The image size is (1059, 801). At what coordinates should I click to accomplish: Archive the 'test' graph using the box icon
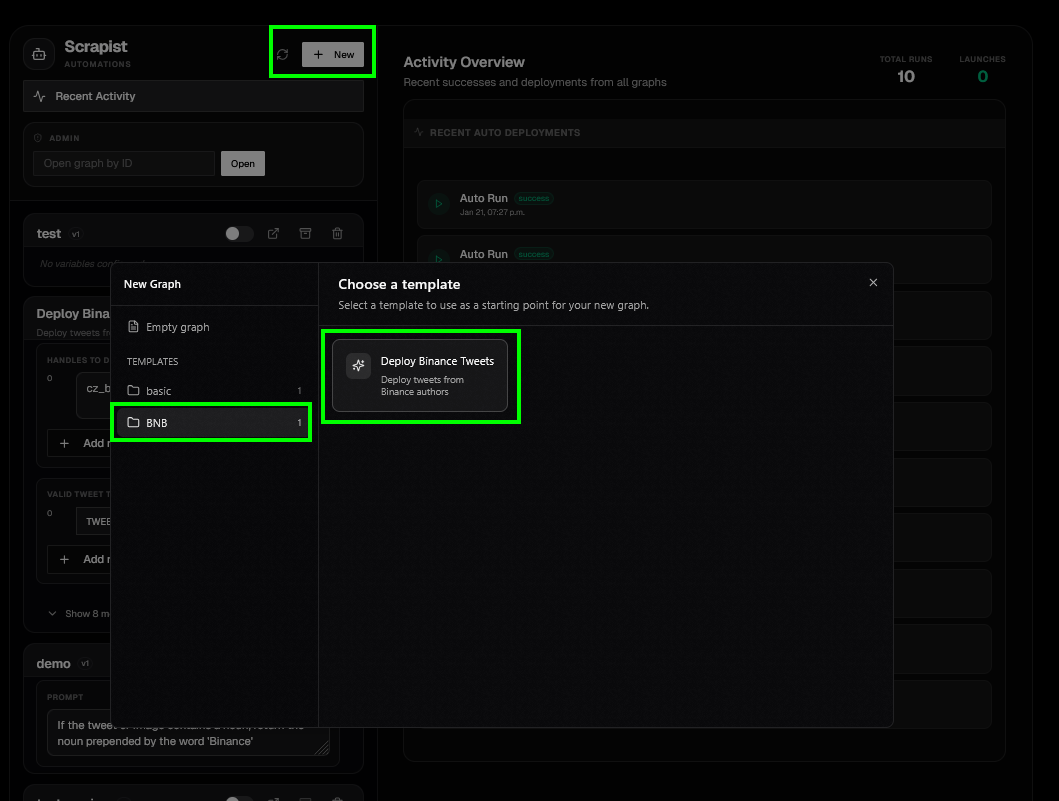tap(305, 233)
